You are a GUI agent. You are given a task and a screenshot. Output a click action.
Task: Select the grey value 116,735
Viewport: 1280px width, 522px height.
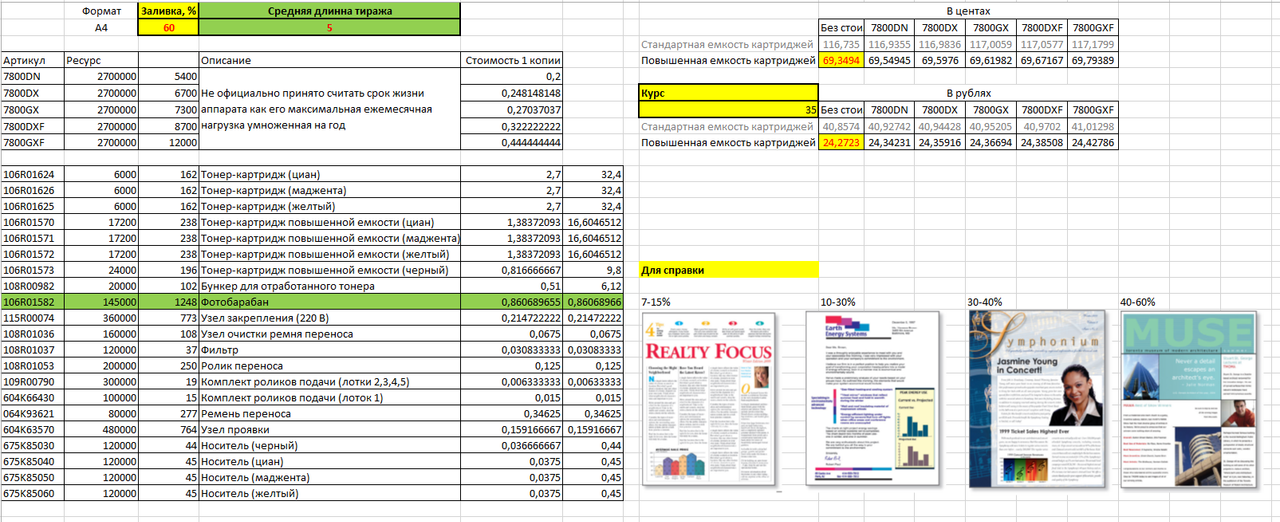tap(841, 45)
